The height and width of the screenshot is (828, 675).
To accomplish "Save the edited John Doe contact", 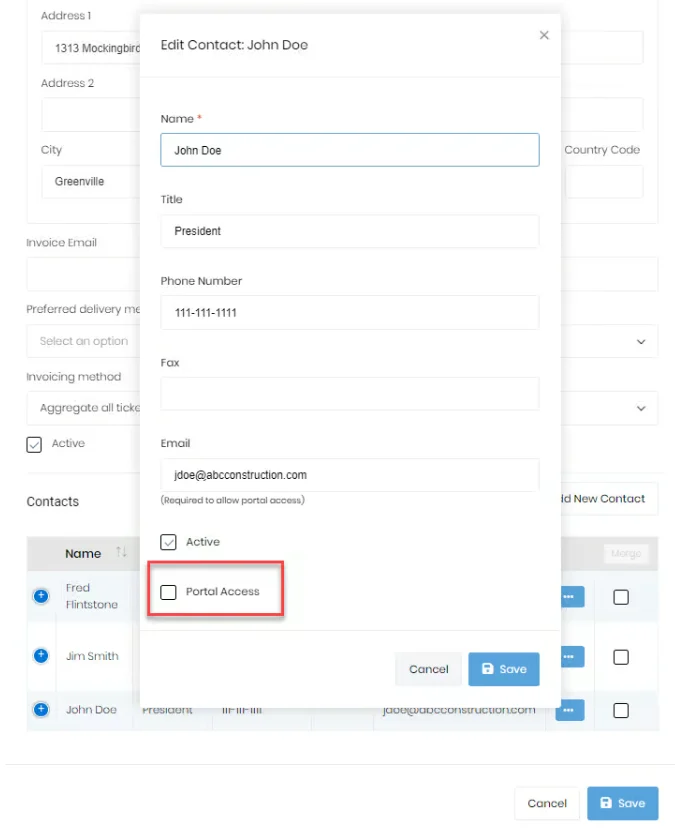I will [x=503, y=669].
